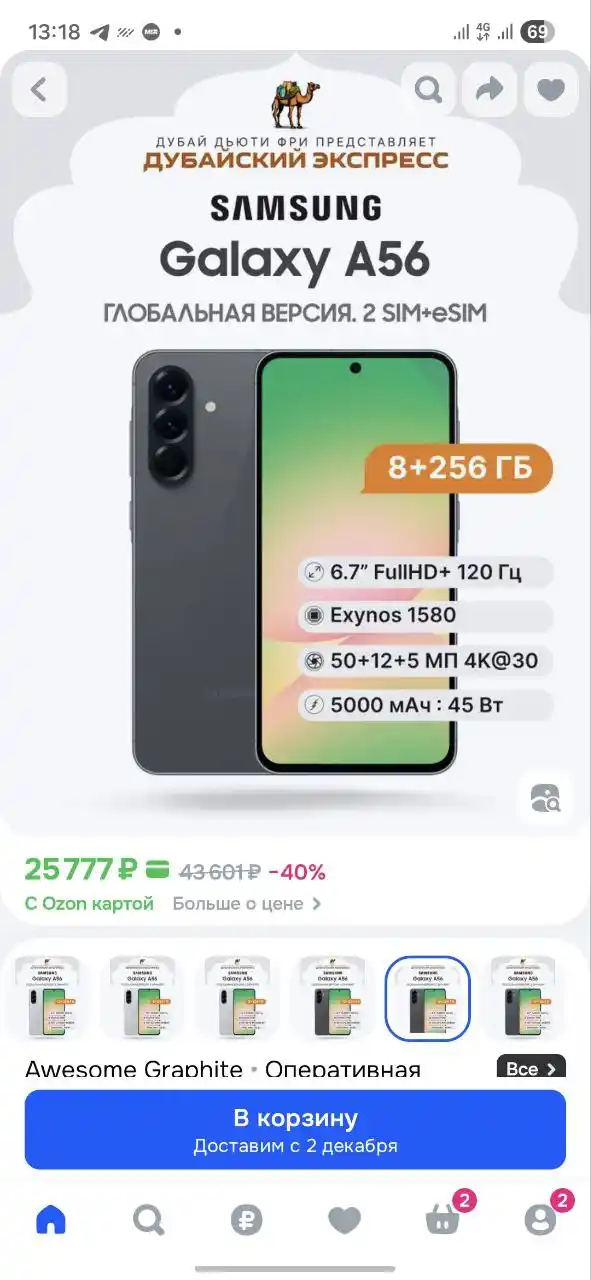Tap the 'С Ozon картой' price label
Screen dimensions: 591x1280
90,903
